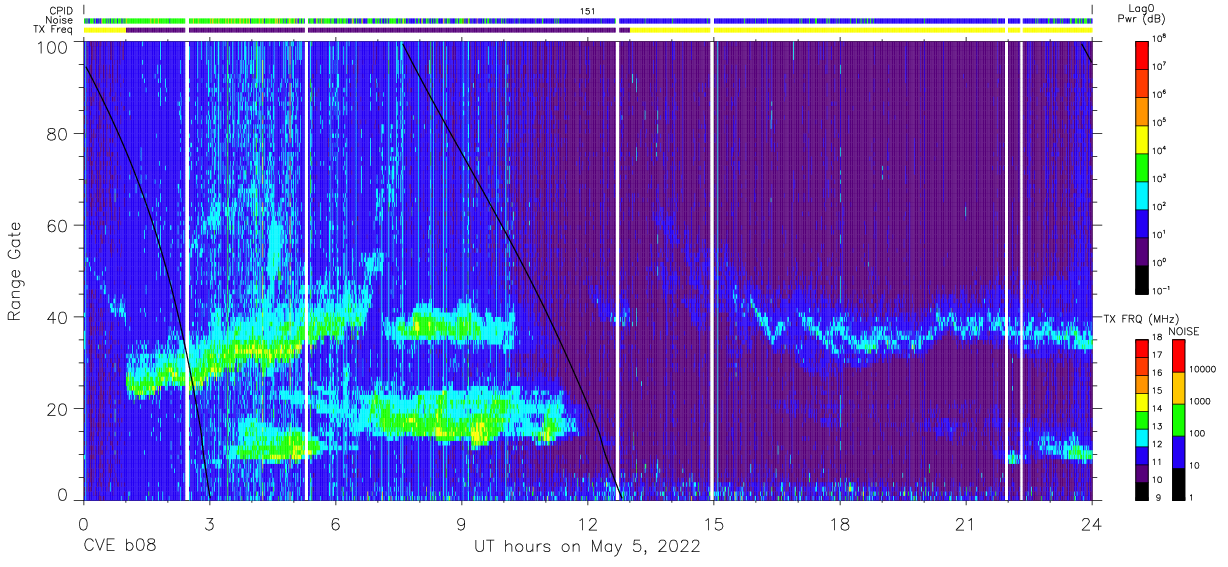This screenshot has height=567, width=1228.
Task: Click the 'NOISE' colorbar title
Action: click(x=1182, y=331)
